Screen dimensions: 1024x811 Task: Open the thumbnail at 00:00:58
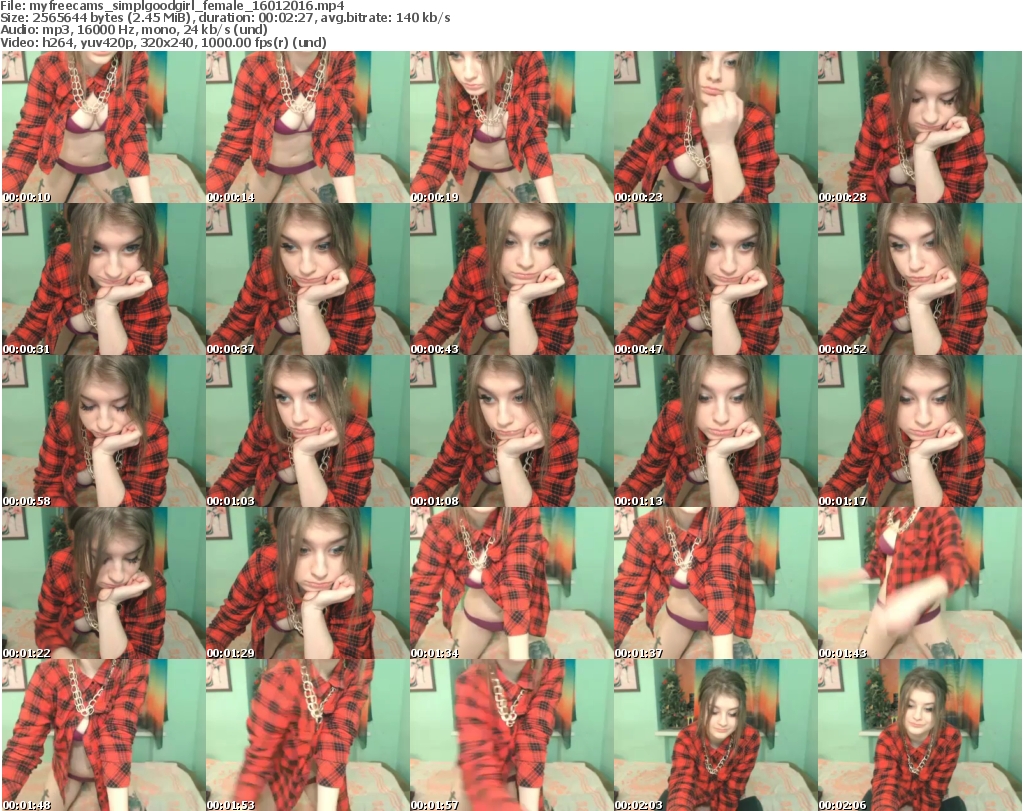102,432
